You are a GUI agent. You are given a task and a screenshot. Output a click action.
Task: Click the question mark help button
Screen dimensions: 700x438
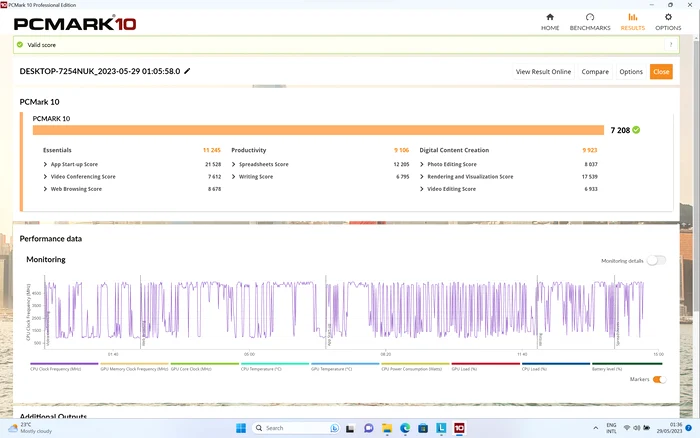click(671, 45)
